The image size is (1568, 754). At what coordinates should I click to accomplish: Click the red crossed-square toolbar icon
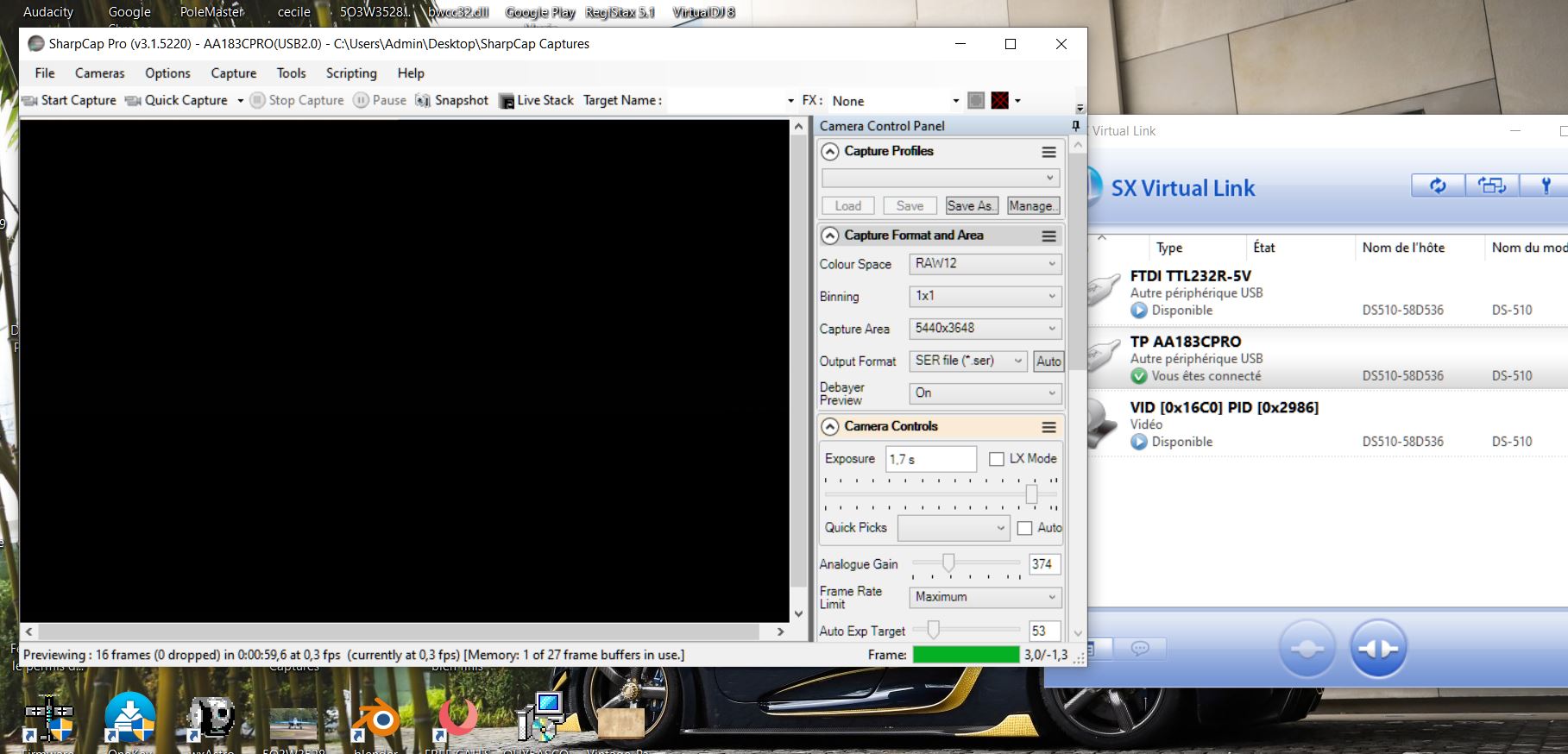coord(999,100)
